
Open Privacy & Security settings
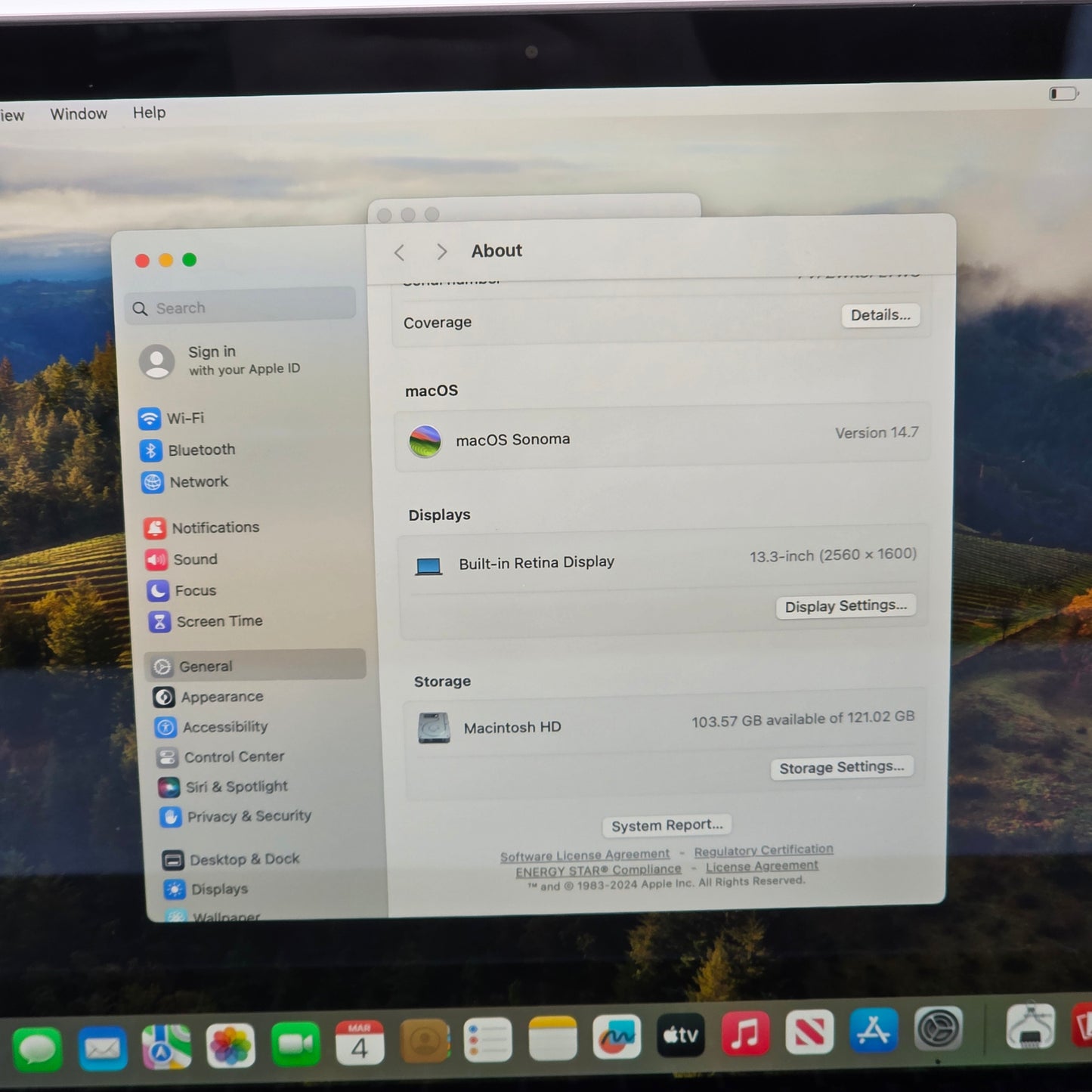pyautogui.click(x=249, y=816)
